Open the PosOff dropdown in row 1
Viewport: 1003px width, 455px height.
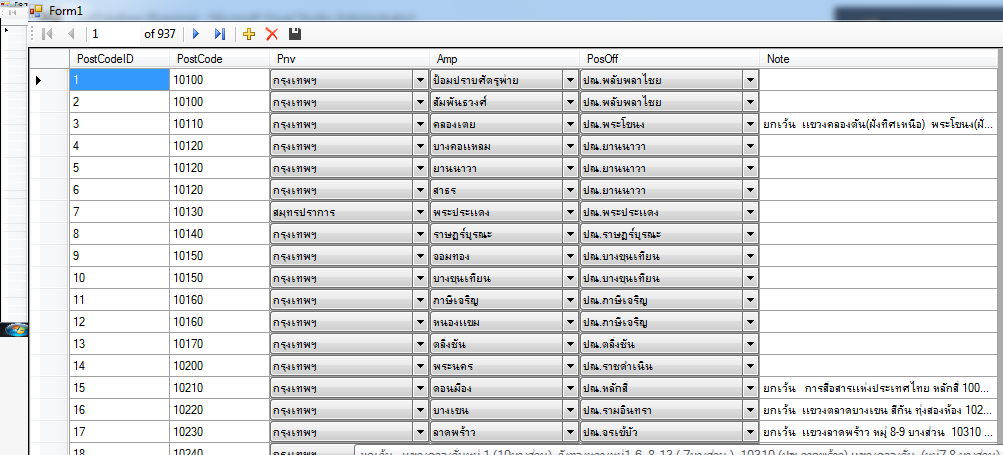click(x=750, y=80)
